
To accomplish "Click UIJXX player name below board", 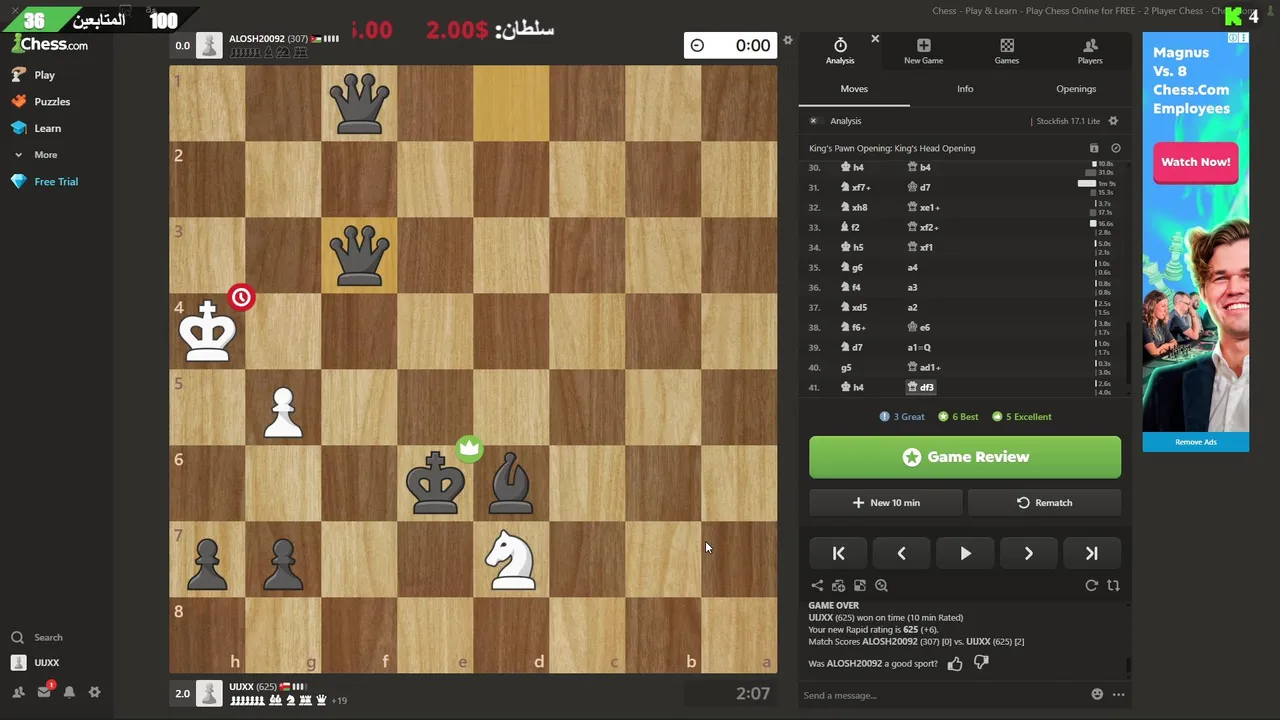I will pos(241,687).
